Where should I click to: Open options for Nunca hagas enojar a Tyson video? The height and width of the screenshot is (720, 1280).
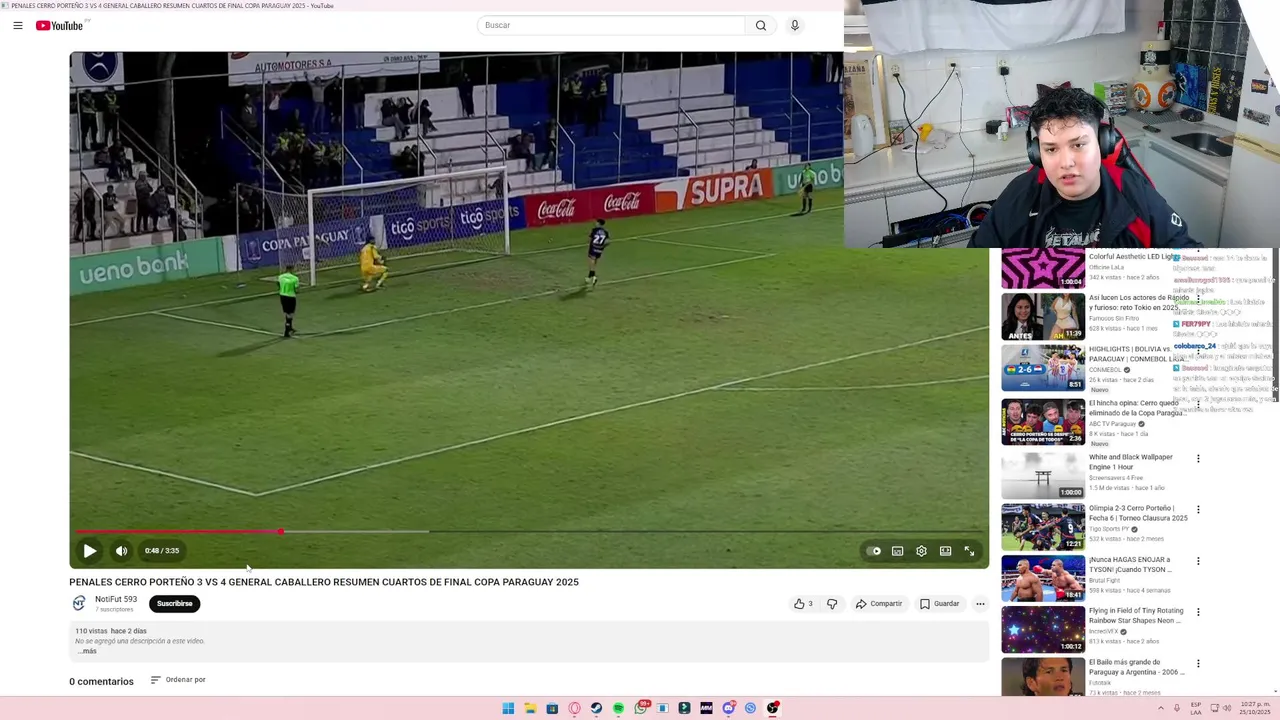click(x=1198, y=561)
